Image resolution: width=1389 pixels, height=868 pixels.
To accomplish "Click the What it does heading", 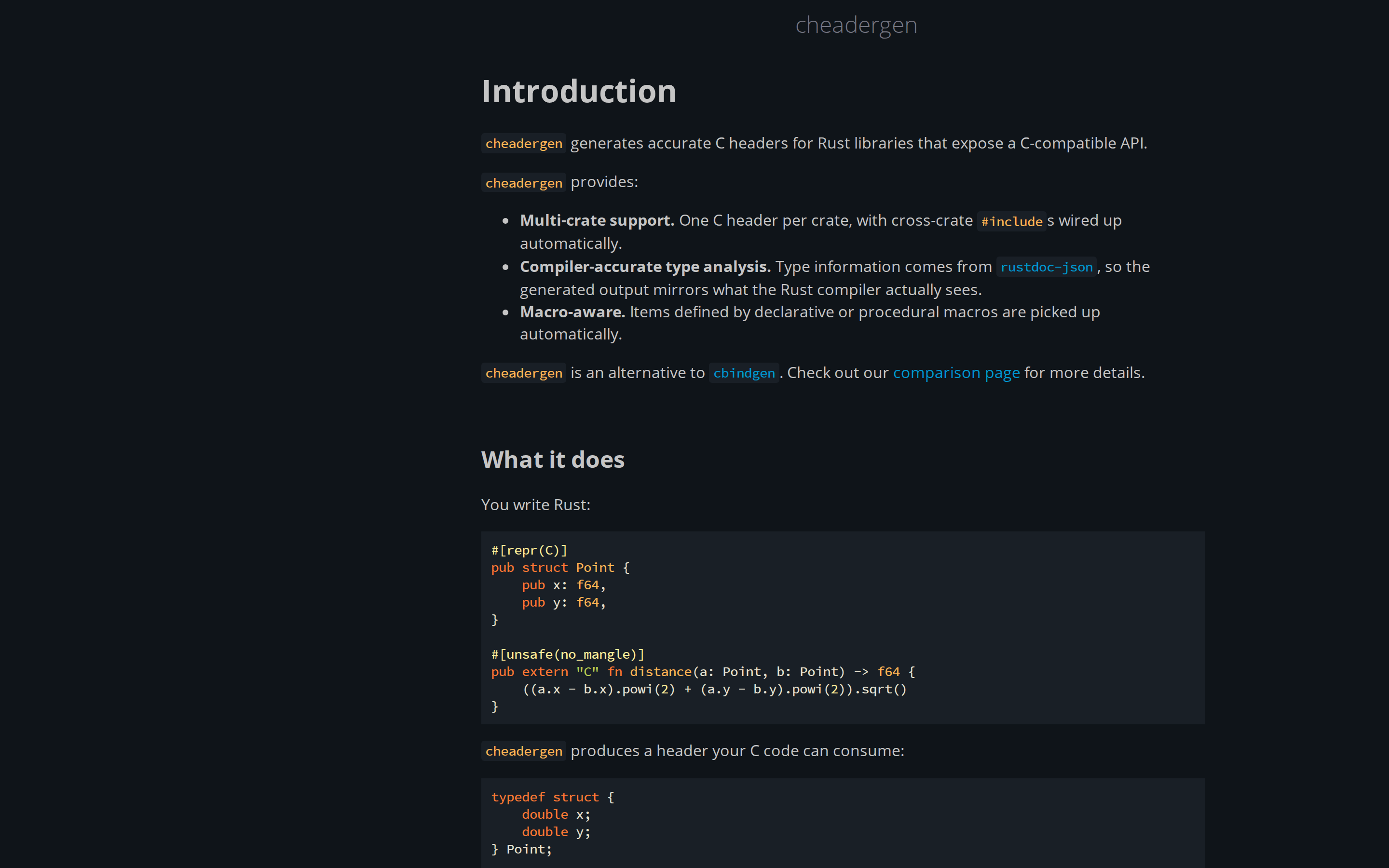I will click(x=553, y=460).
